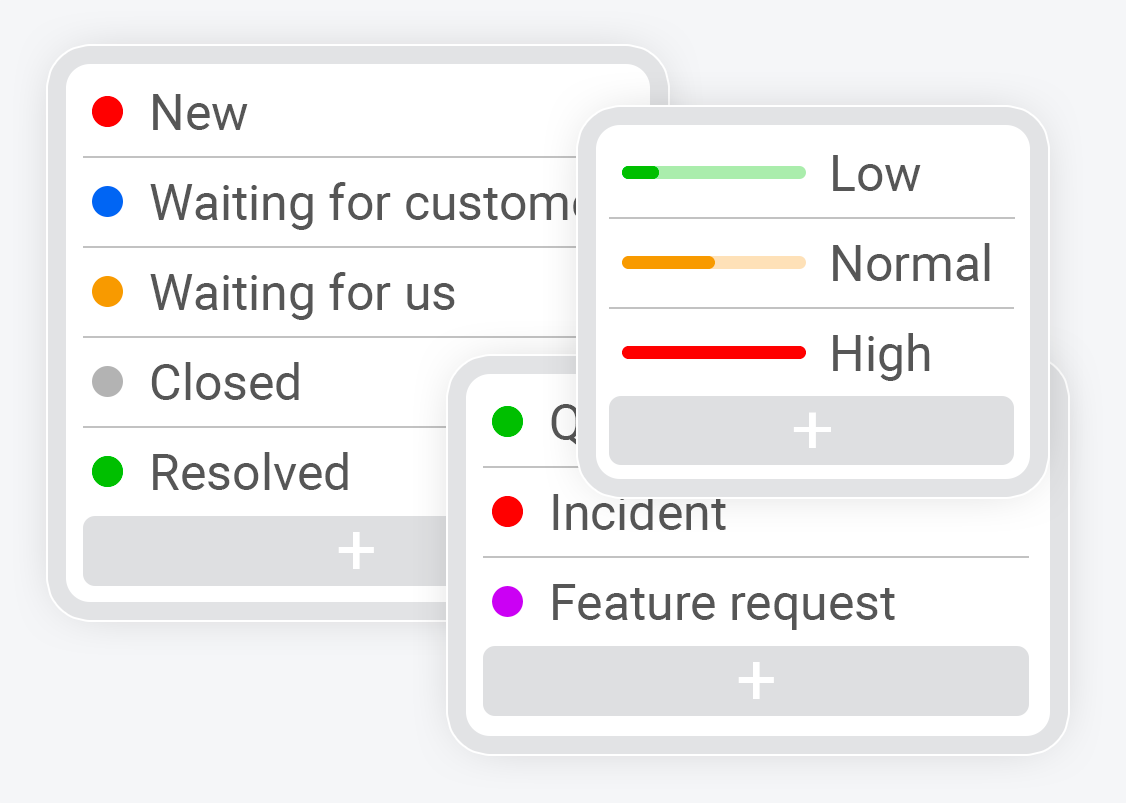Image resolution: width=1126 pixels, height=803 pixels.
Task: Click the green Low priority bar
Action: pyautogui.click(x=713, y=172)
